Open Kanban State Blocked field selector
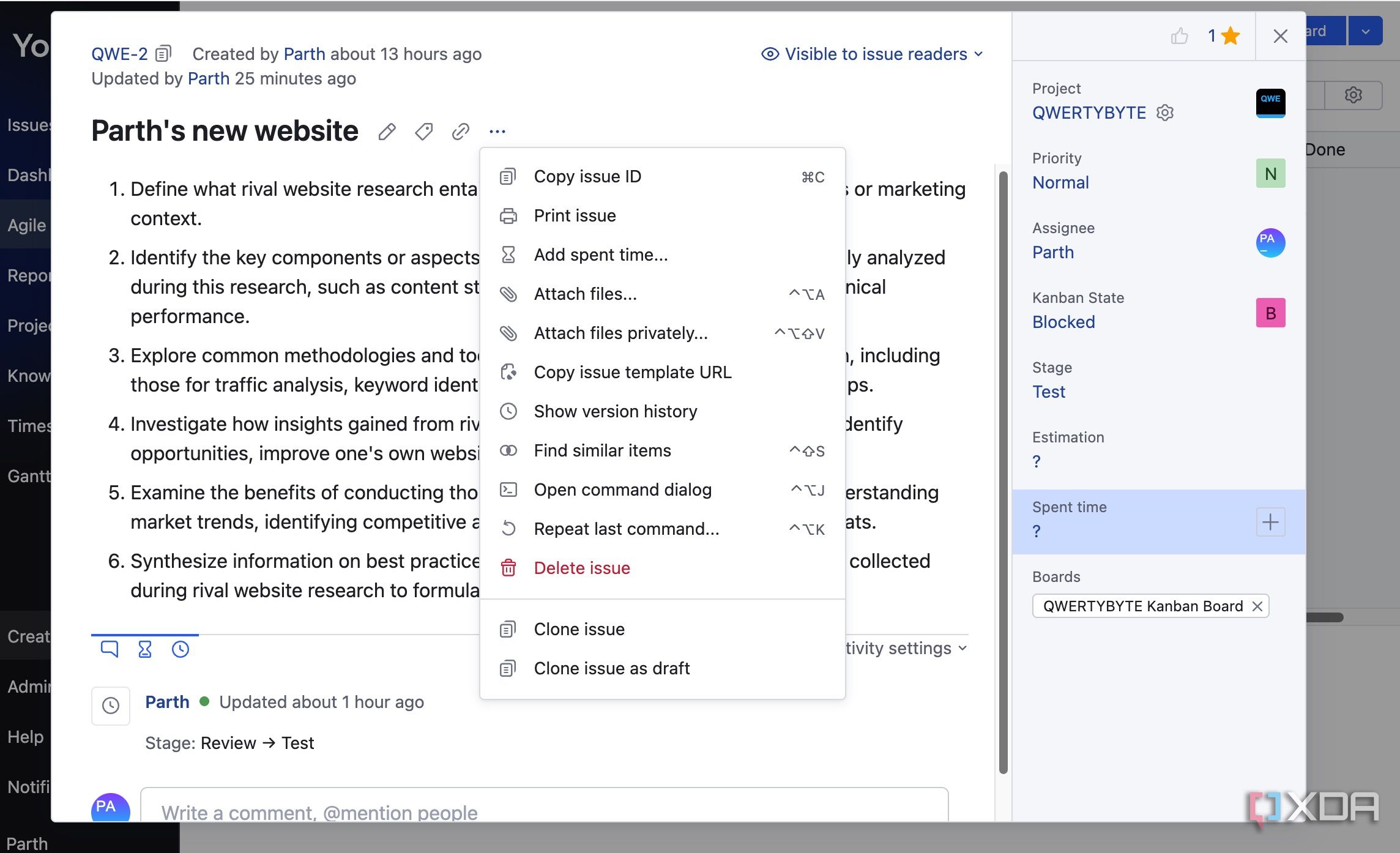 tap(1063, 322)
